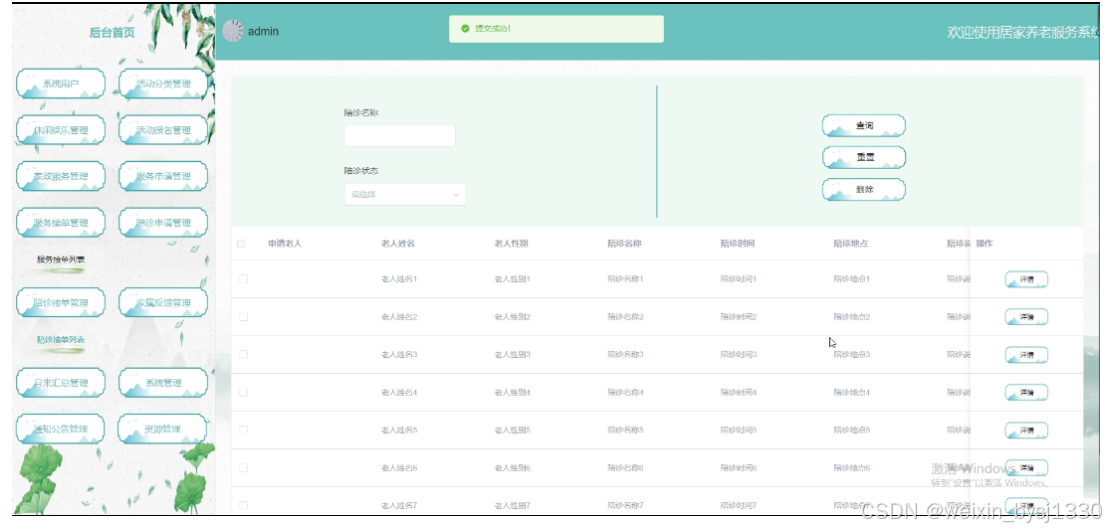Click the 陪诊名称1 cell
Viewport: 1106px width, 531px height.
click(x=626, y=279)
